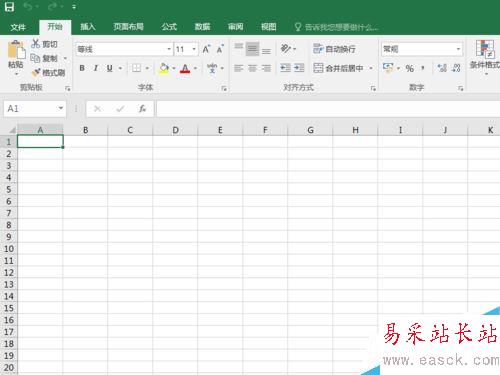Click the 剪切 cut button
The image size is (500, 375).
point(44,44)
